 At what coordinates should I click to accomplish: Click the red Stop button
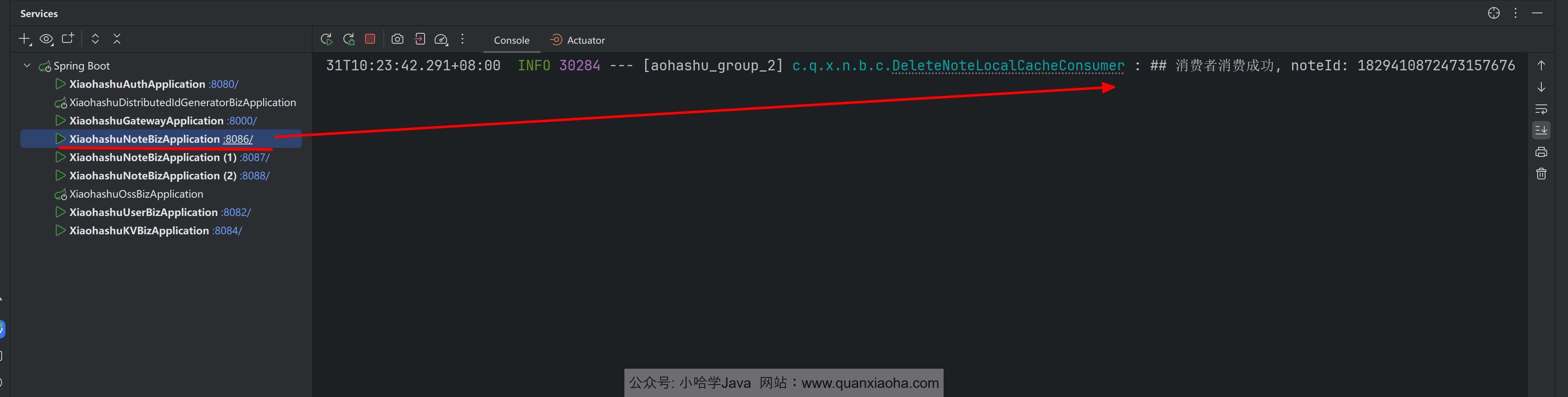[370, 39]
